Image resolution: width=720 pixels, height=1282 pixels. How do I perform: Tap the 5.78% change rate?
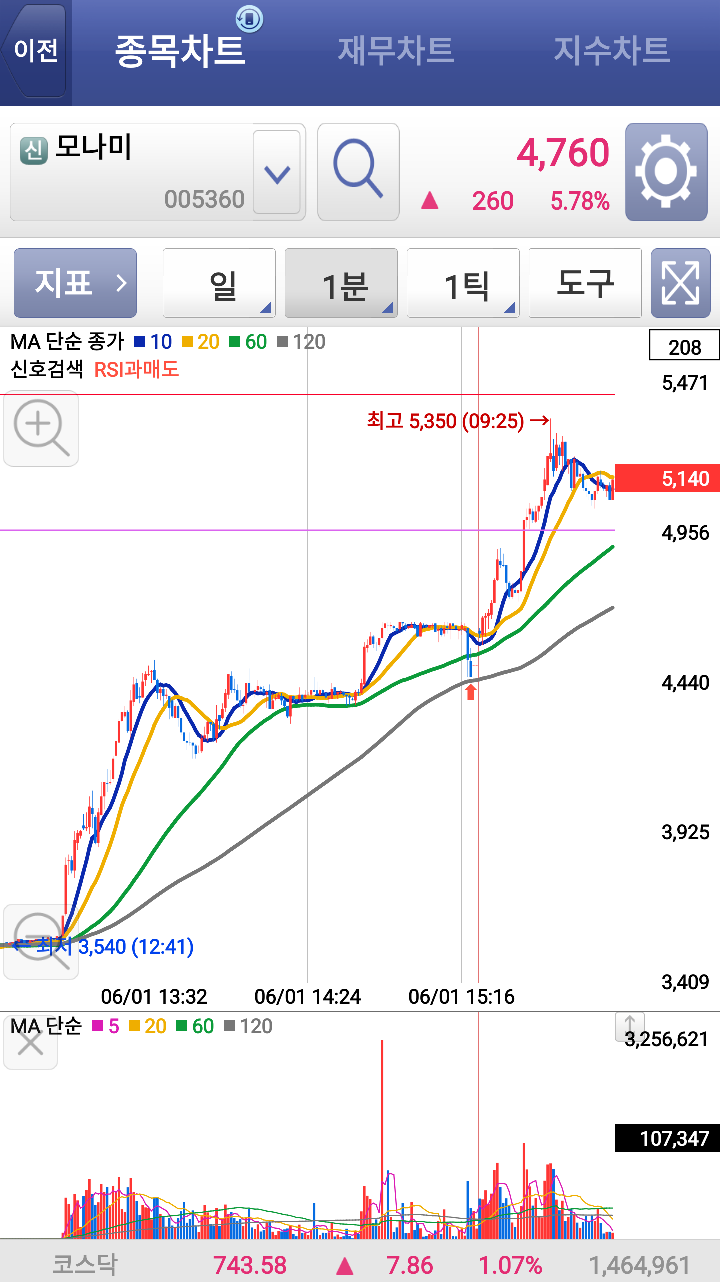[580, 201]
